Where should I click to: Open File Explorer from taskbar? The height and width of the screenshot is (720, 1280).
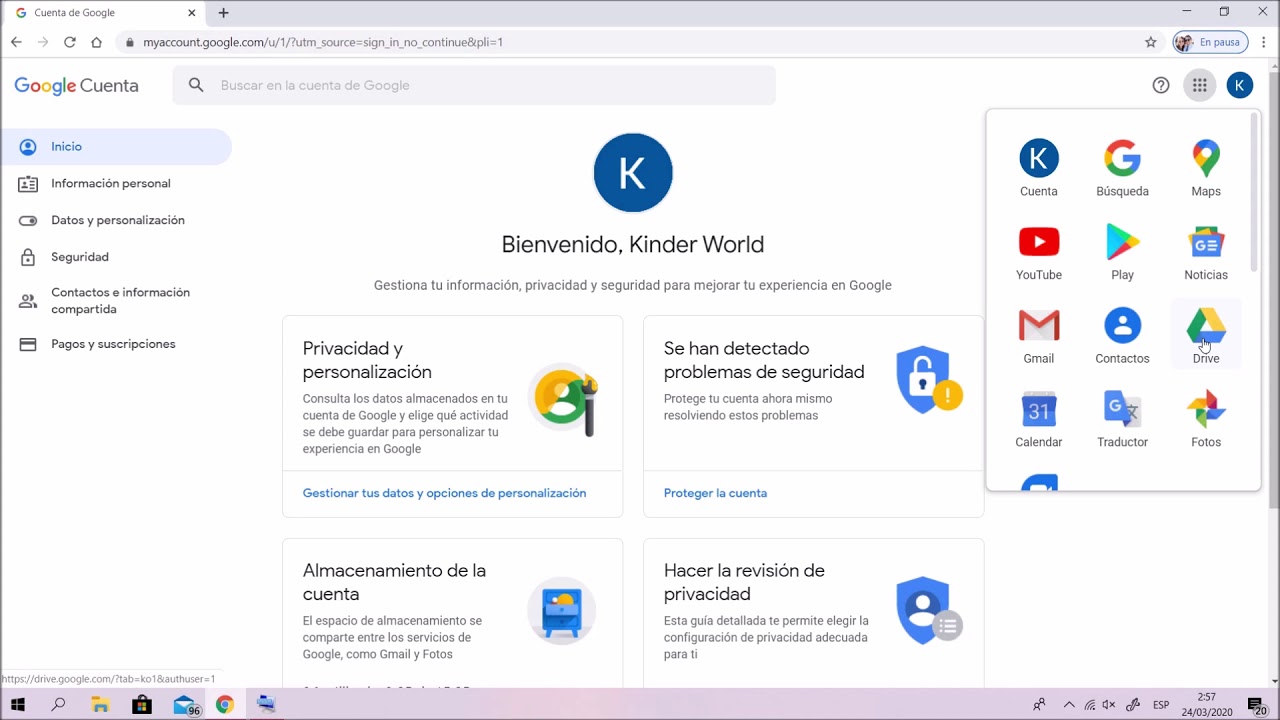point(100,704)
